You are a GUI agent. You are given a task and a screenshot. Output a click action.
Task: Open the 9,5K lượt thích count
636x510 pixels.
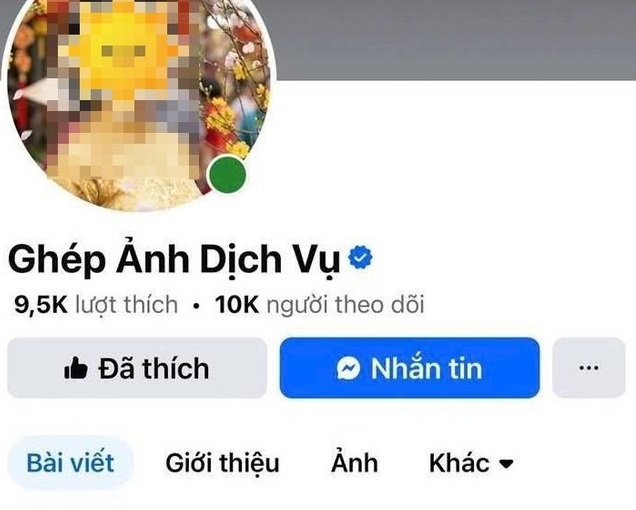pyautogui.click(x=96, y=304)
